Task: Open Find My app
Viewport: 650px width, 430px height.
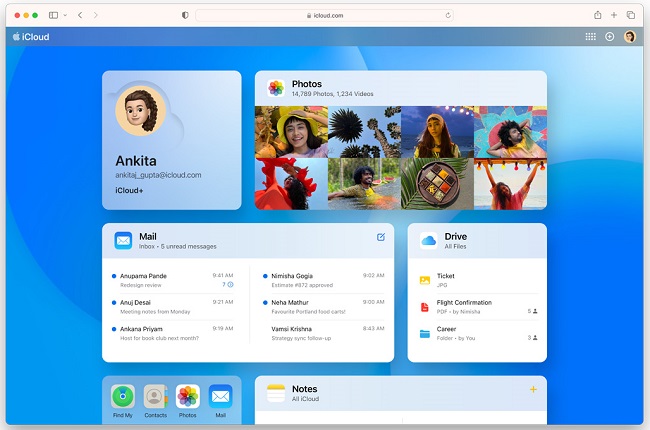Action: click(123, 401)
